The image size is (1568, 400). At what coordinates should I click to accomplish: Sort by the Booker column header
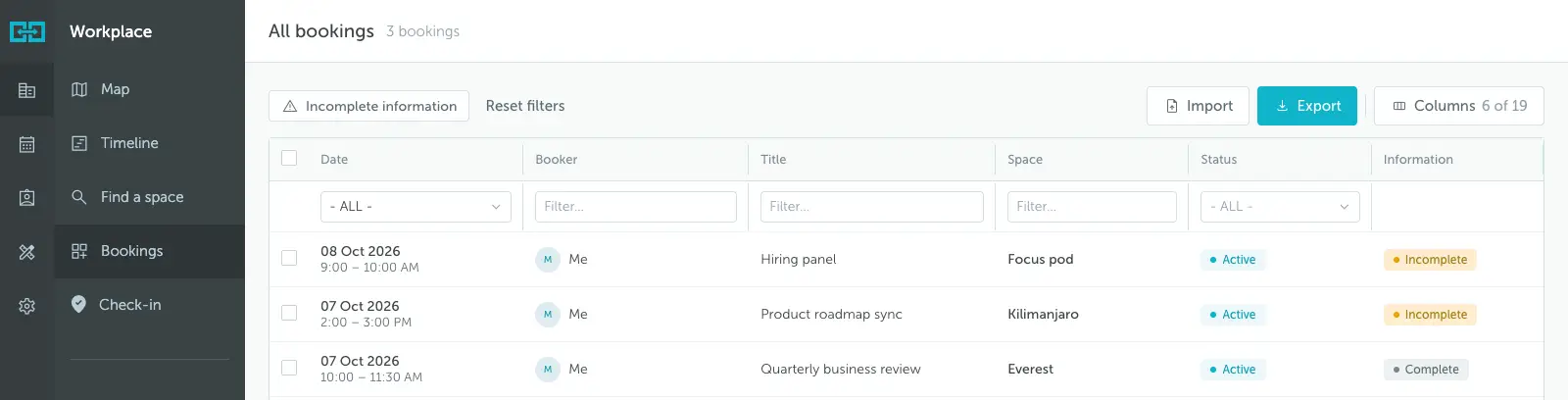tap(557, 159)
